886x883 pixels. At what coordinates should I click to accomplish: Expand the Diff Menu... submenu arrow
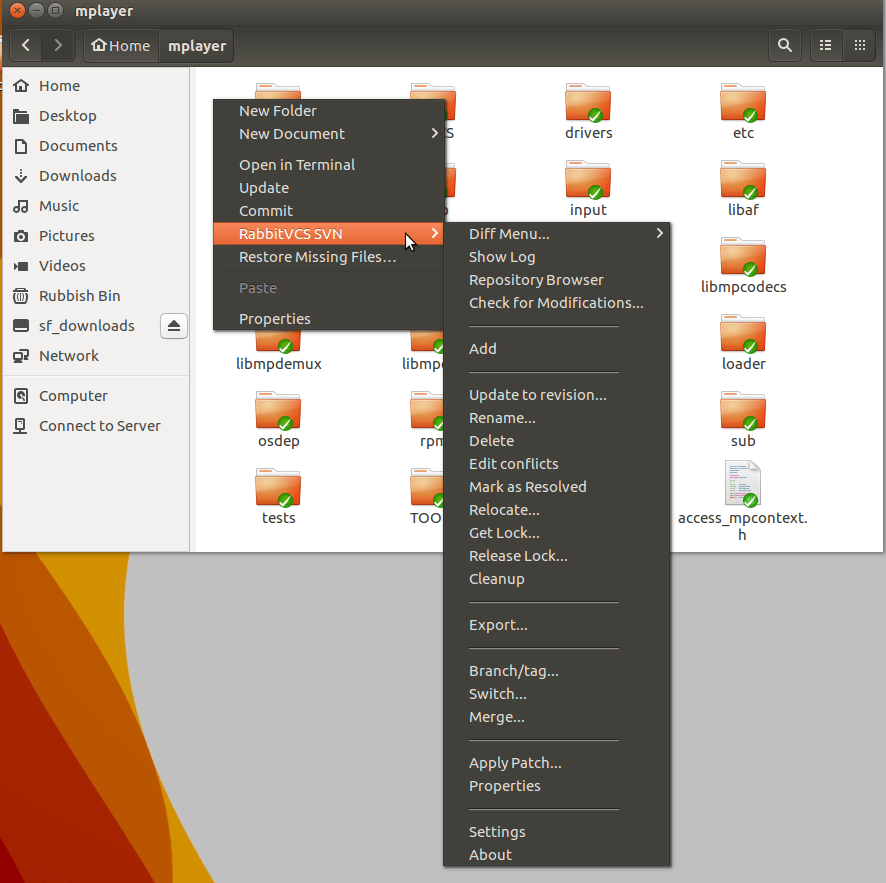pyautogui.click(x=659, y=233)
